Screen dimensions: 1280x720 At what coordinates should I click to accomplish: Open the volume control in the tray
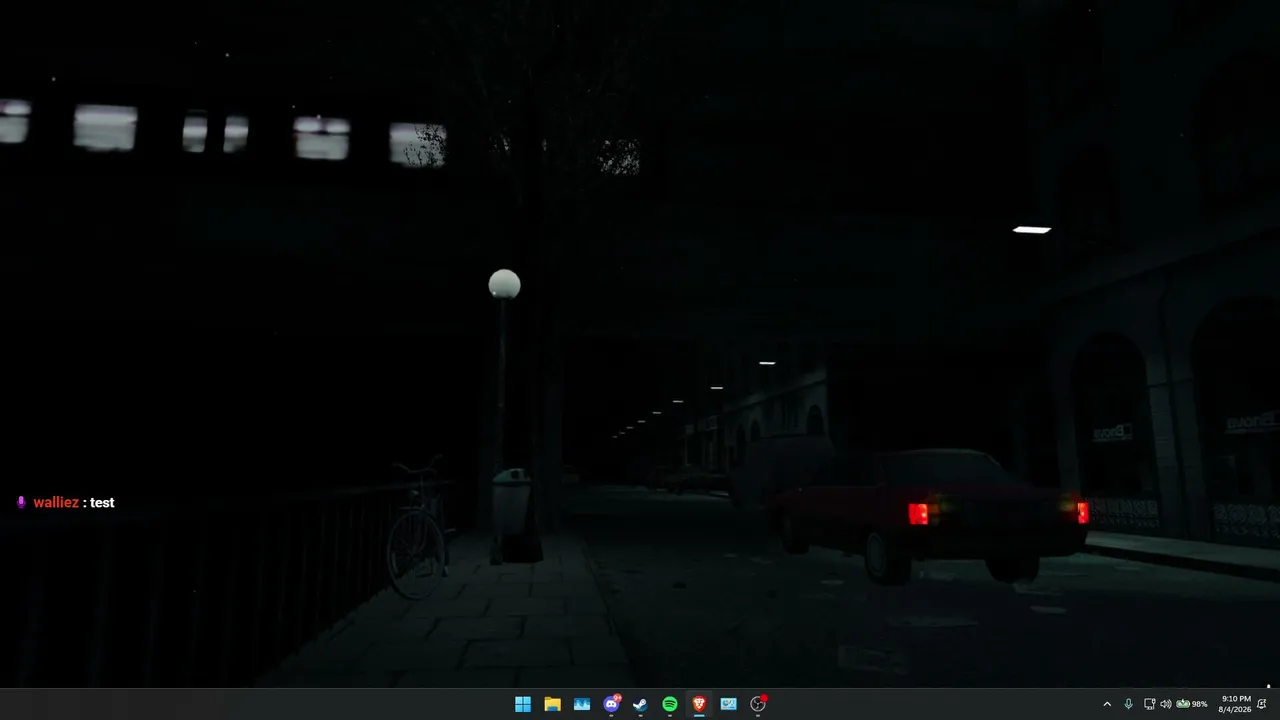(1166, 704)
